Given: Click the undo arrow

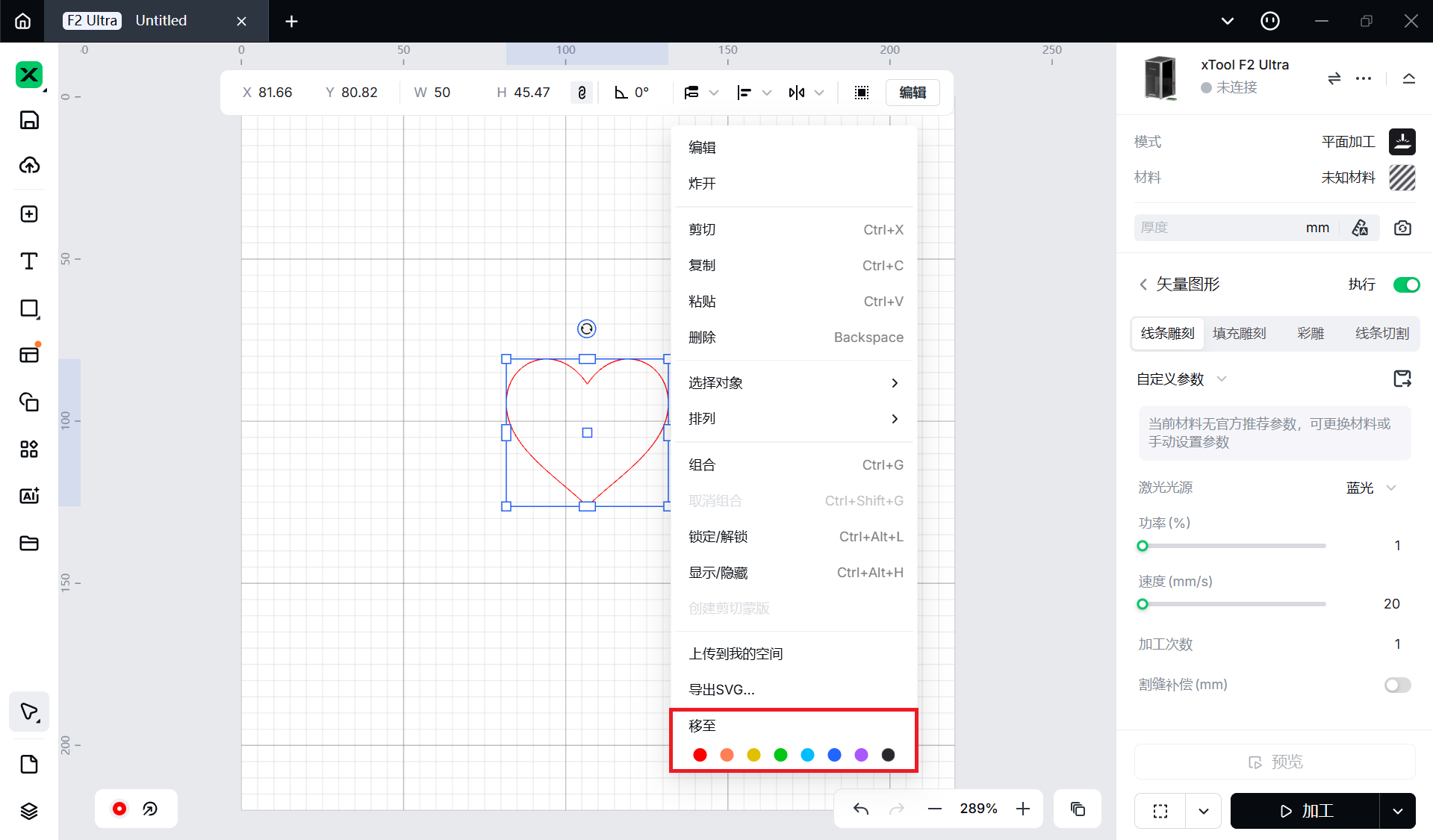Looking at the screenshot, I should click(x=861, y=809).
